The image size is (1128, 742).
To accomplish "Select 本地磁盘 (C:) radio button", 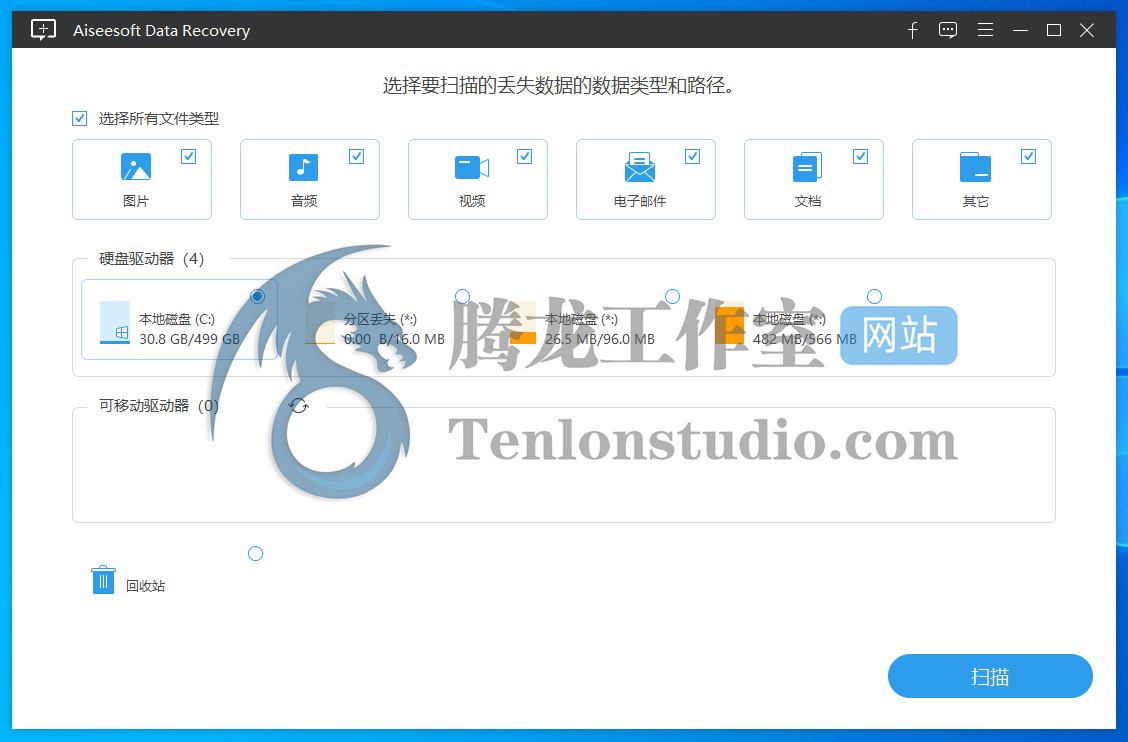I will click(257, 296).
